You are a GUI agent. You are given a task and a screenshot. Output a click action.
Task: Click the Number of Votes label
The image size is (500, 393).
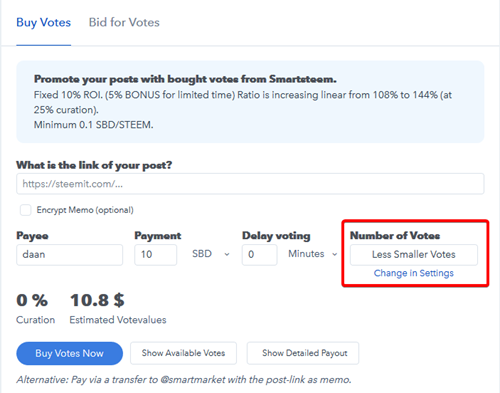(x=395, y=236)
